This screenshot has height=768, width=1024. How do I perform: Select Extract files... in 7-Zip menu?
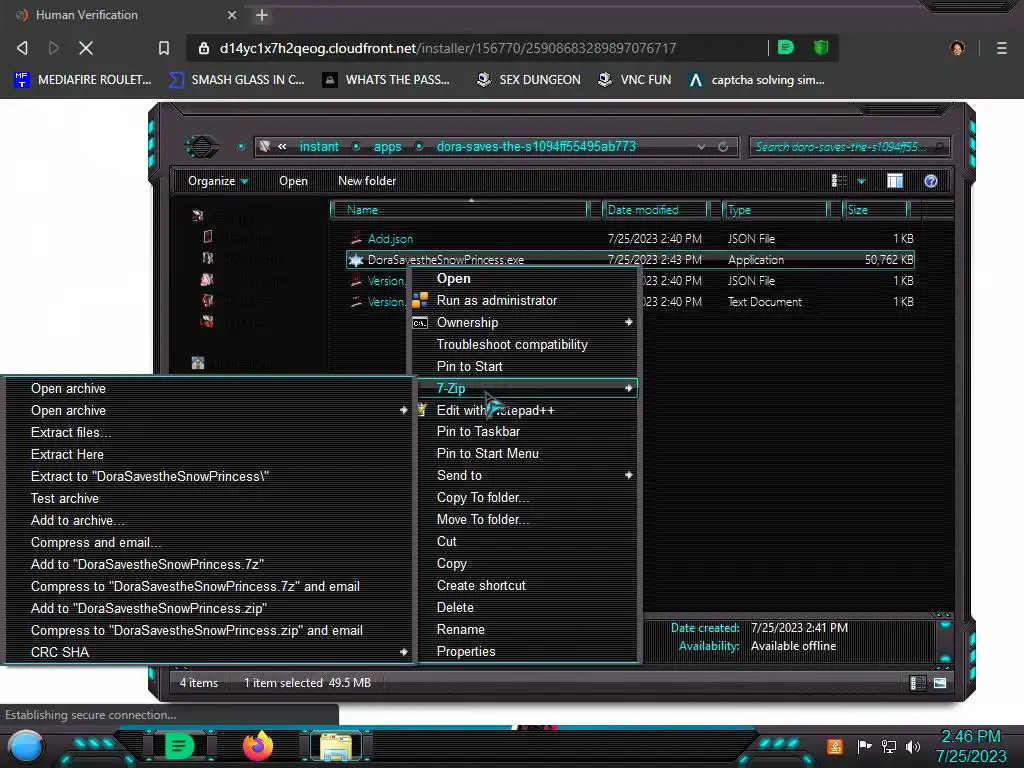71,432
